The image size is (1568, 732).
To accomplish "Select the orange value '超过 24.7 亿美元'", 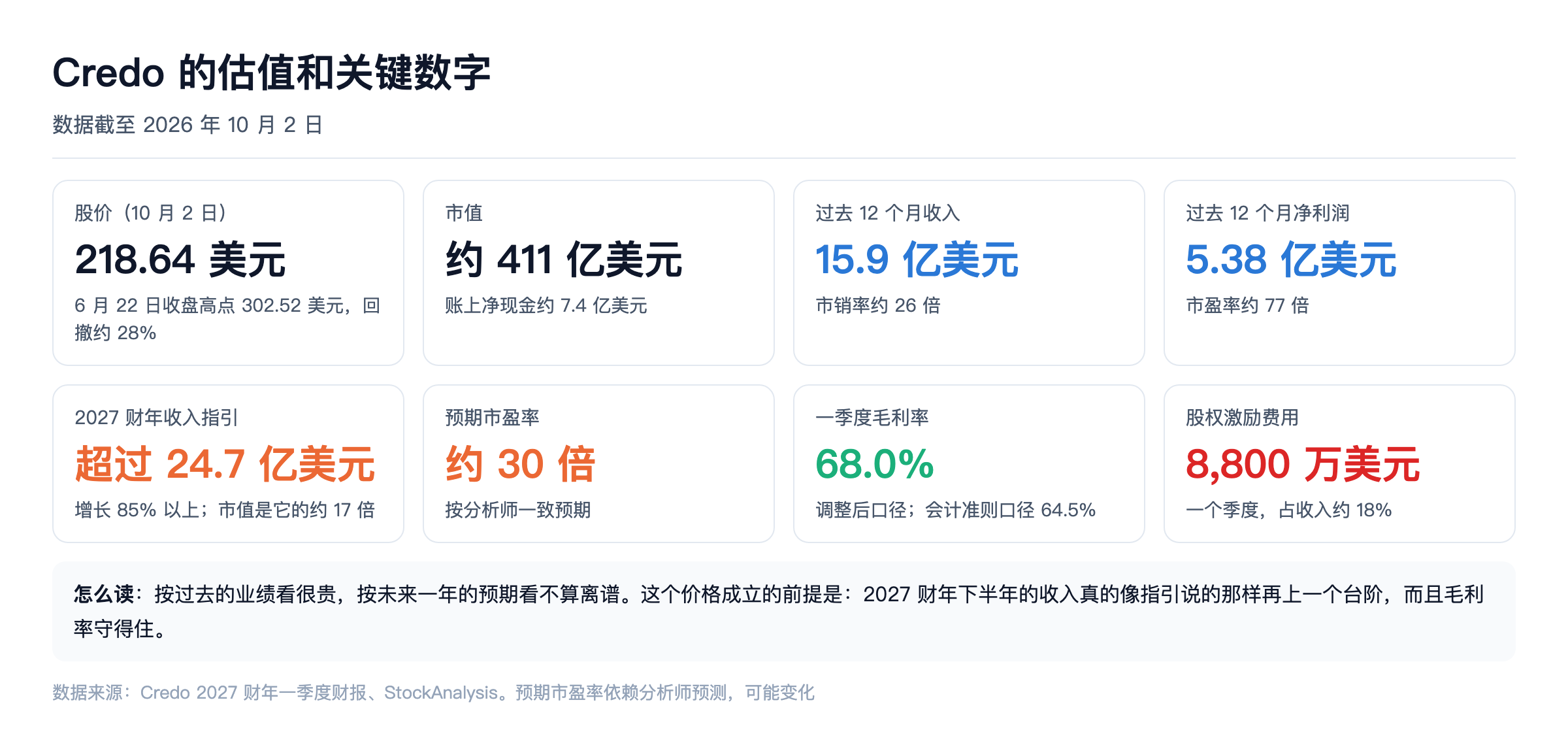I will point(225,464).
